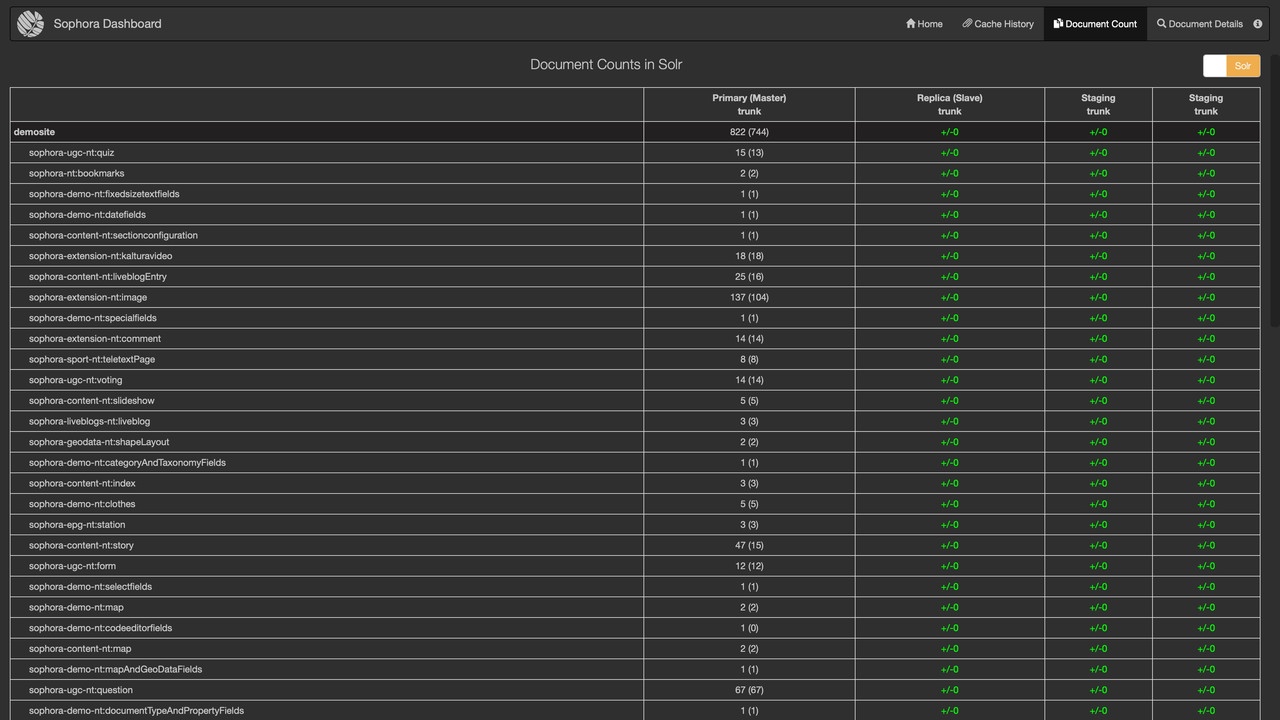Click the green +/-0 in demosite Replica column
Viewport: 1280px width, 720px height.
(948, 131)
